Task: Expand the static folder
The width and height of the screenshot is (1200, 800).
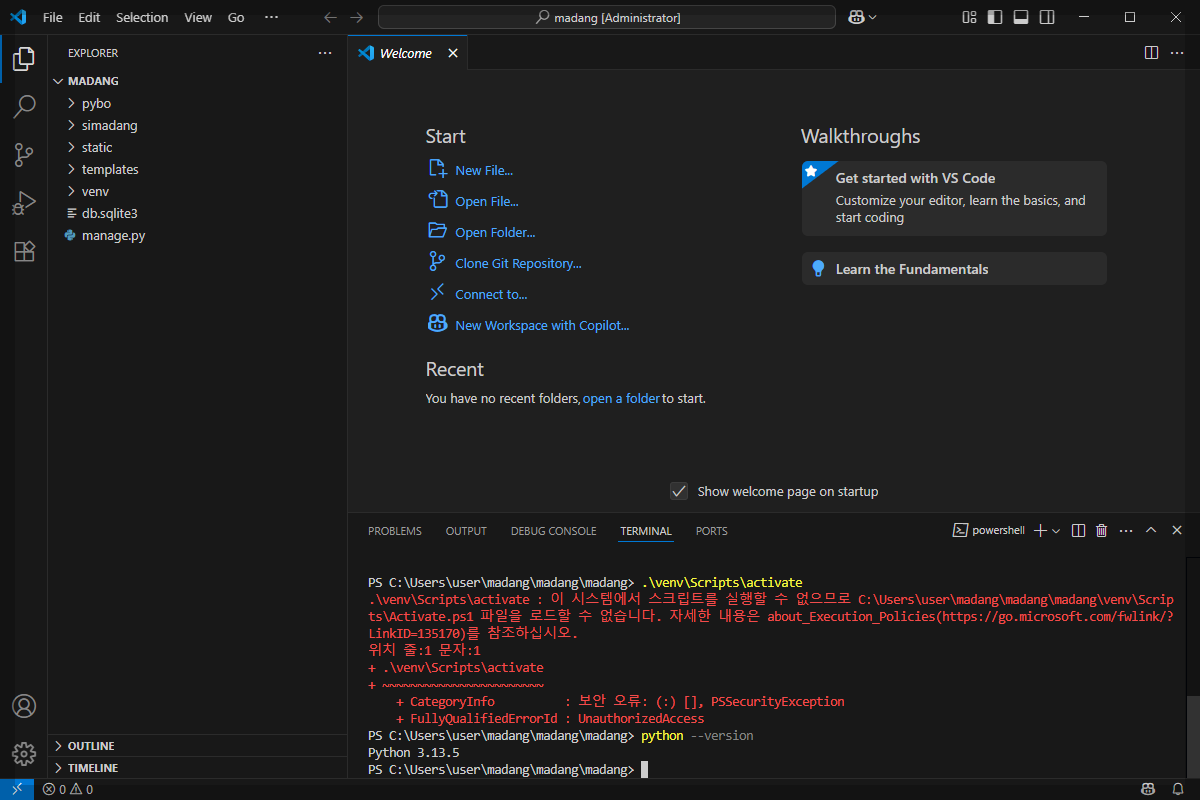Action: coord(195,147)
